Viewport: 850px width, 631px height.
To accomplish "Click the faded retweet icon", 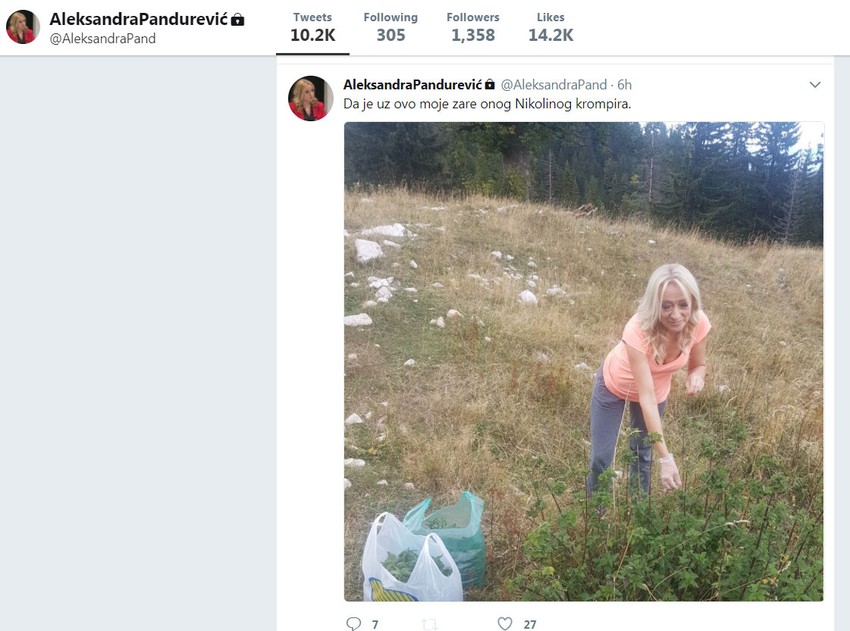I will coord(429,624).
